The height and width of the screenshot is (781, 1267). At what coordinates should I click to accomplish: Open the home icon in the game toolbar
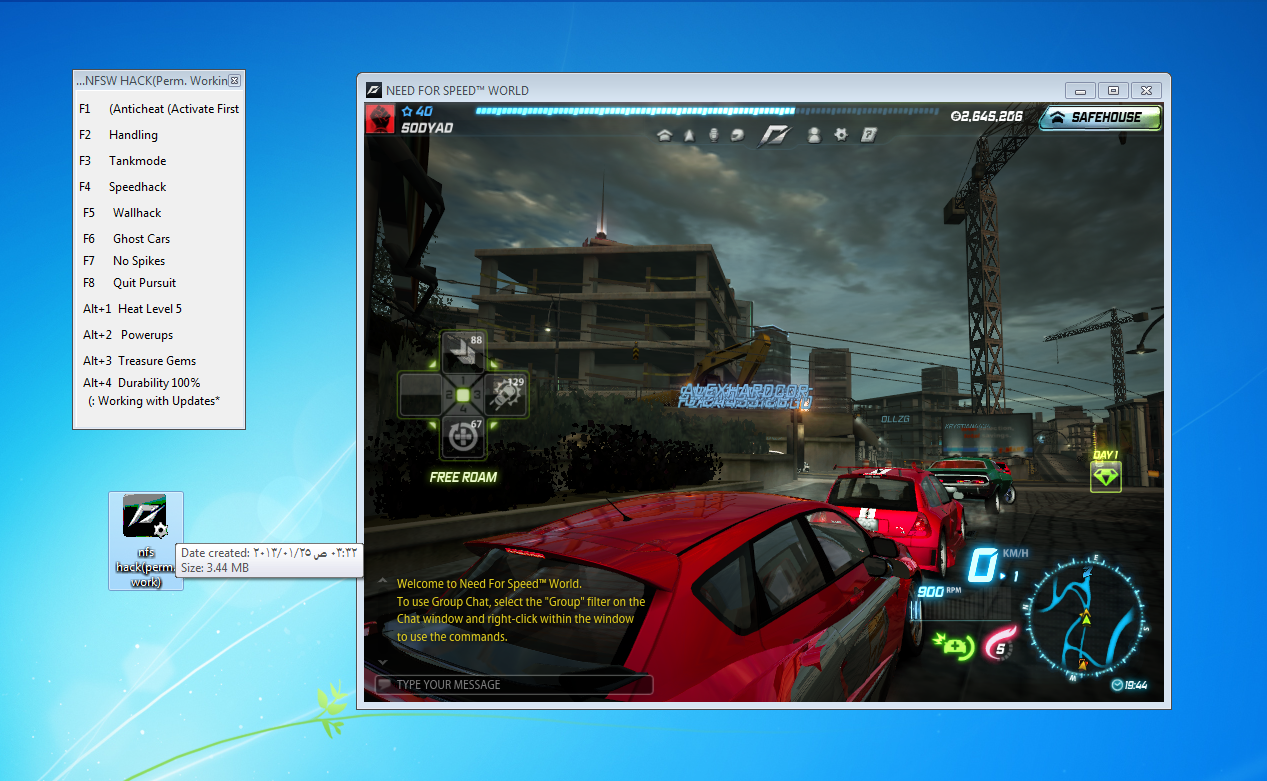pyautogui.click(x=664, y=135)
